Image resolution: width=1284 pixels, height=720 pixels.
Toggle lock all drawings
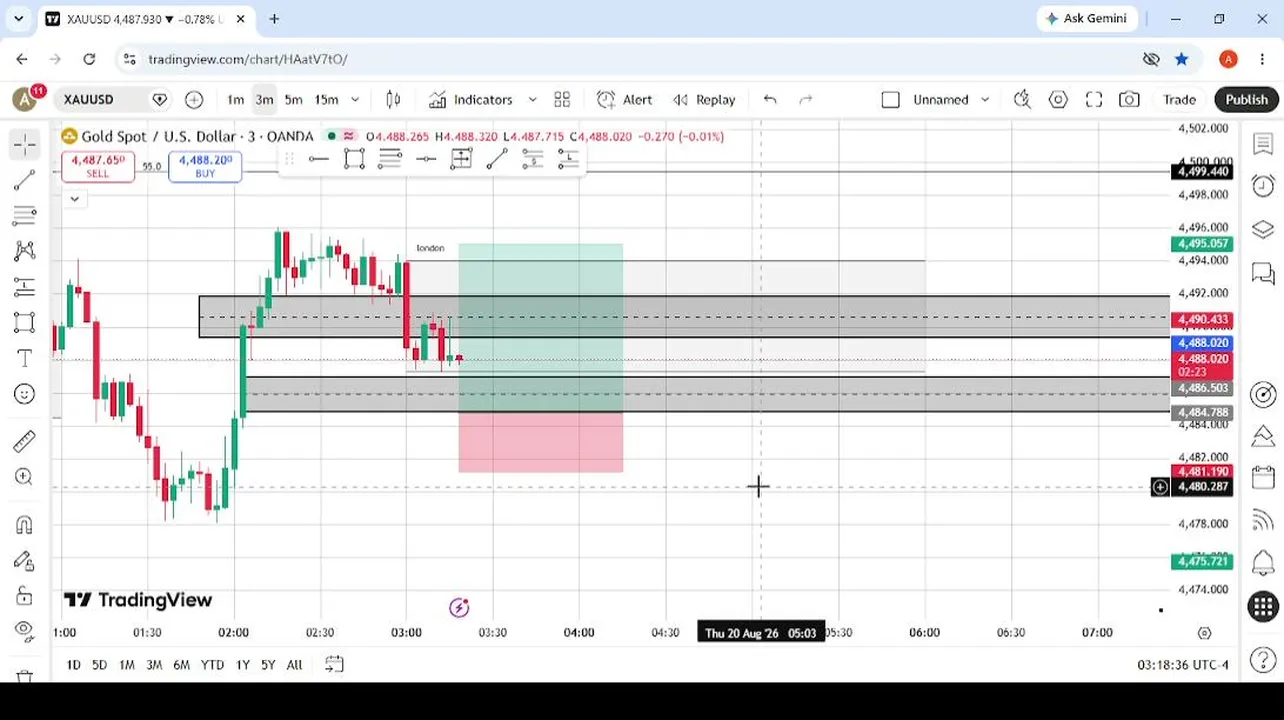coord(25,597)
